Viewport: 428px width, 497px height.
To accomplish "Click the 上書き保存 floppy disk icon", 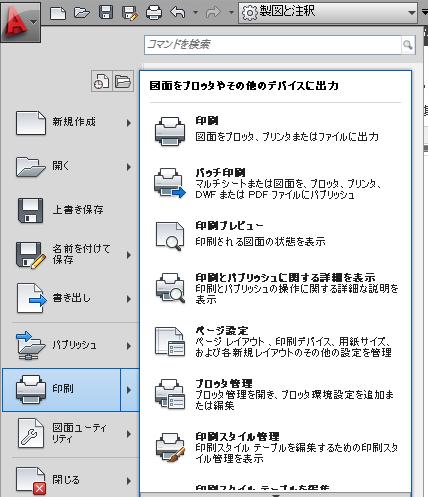I will (30, 211).
